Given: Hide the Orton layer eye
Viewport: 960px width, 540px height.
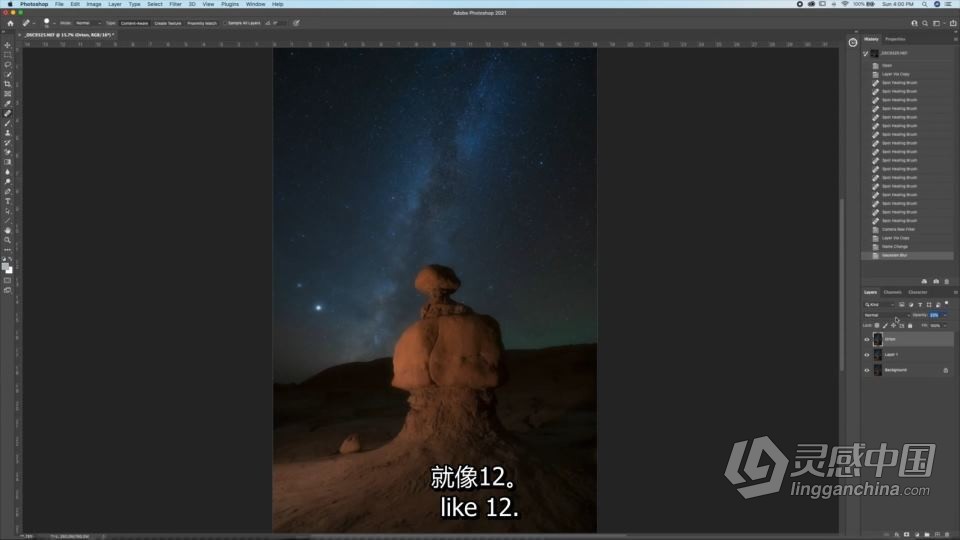Looking at the screenshot, I should [x=866, y=340].
